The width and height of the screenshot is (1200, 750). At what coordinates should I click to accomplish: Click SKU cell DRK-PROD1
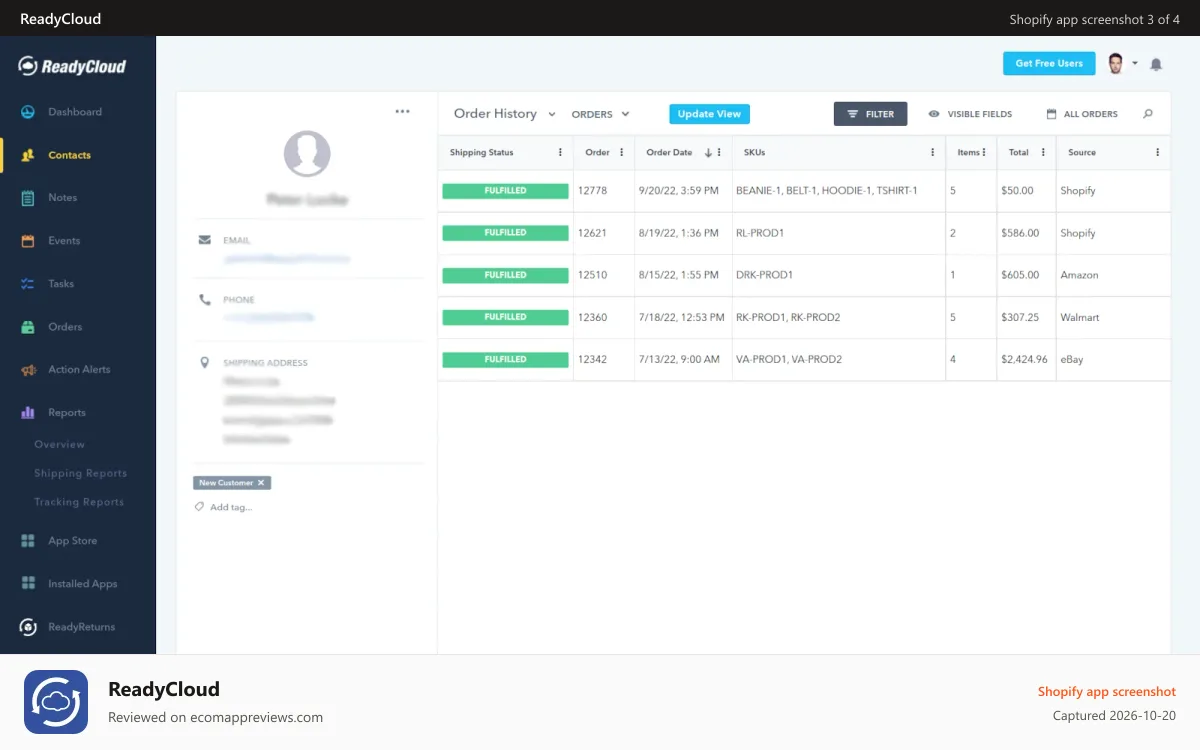(x=764, y=275)
